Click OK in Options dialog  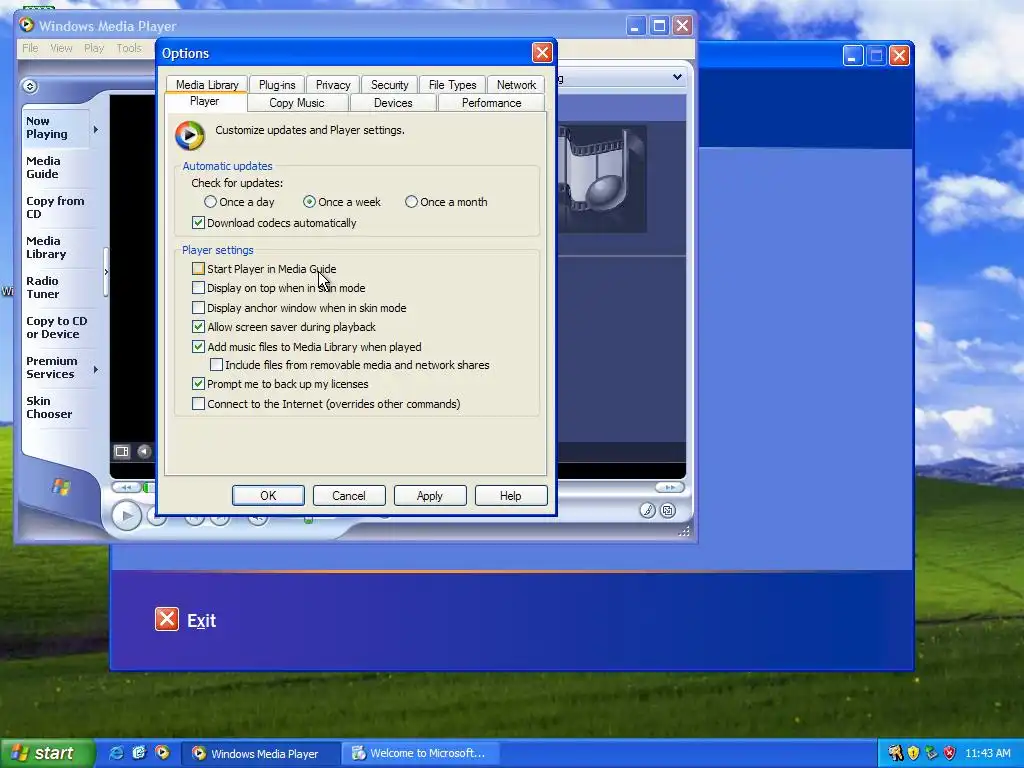[268, 496]
